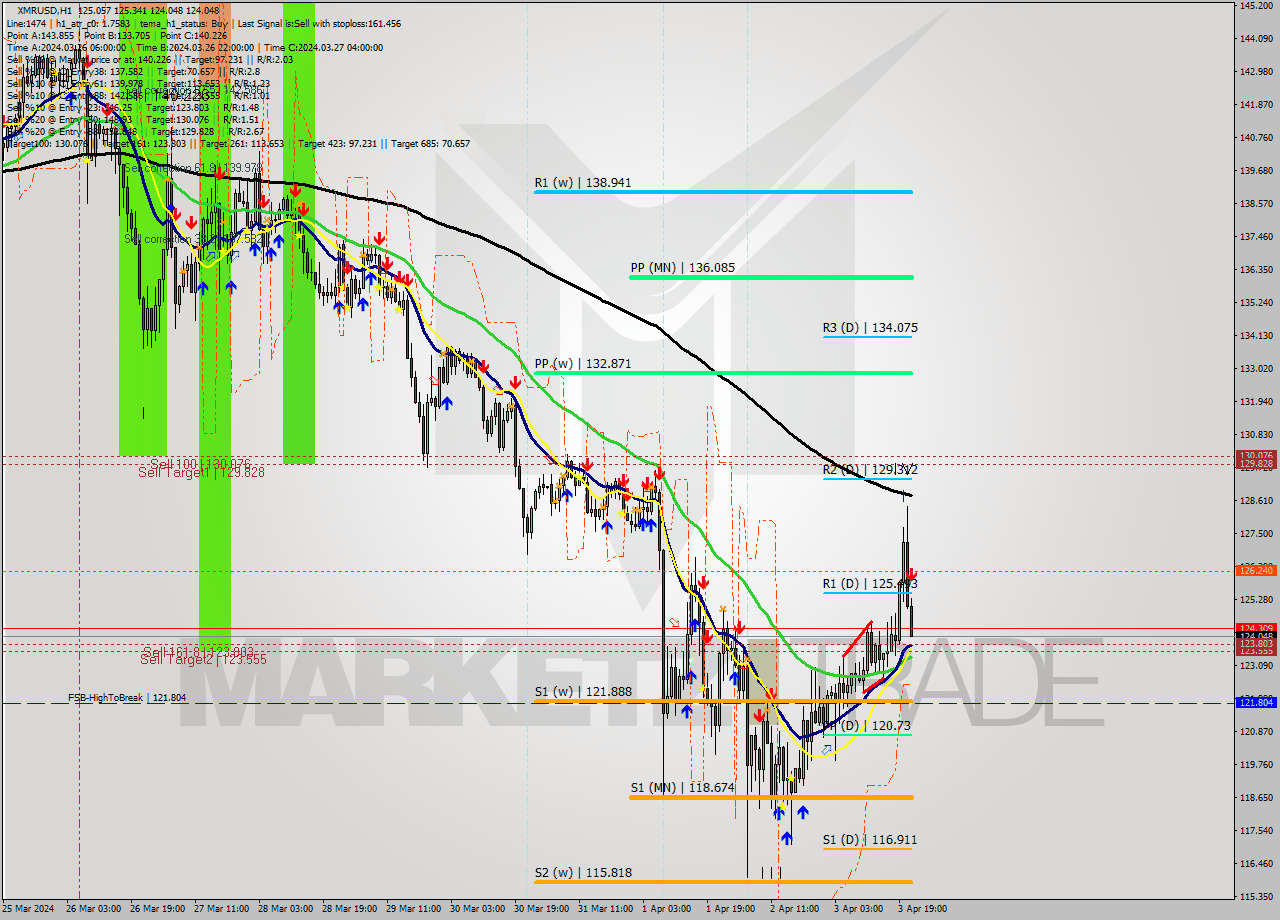The image size is (1280, 920).
Task: Click the 138.570 price axis value
Action: [1258, 204]
